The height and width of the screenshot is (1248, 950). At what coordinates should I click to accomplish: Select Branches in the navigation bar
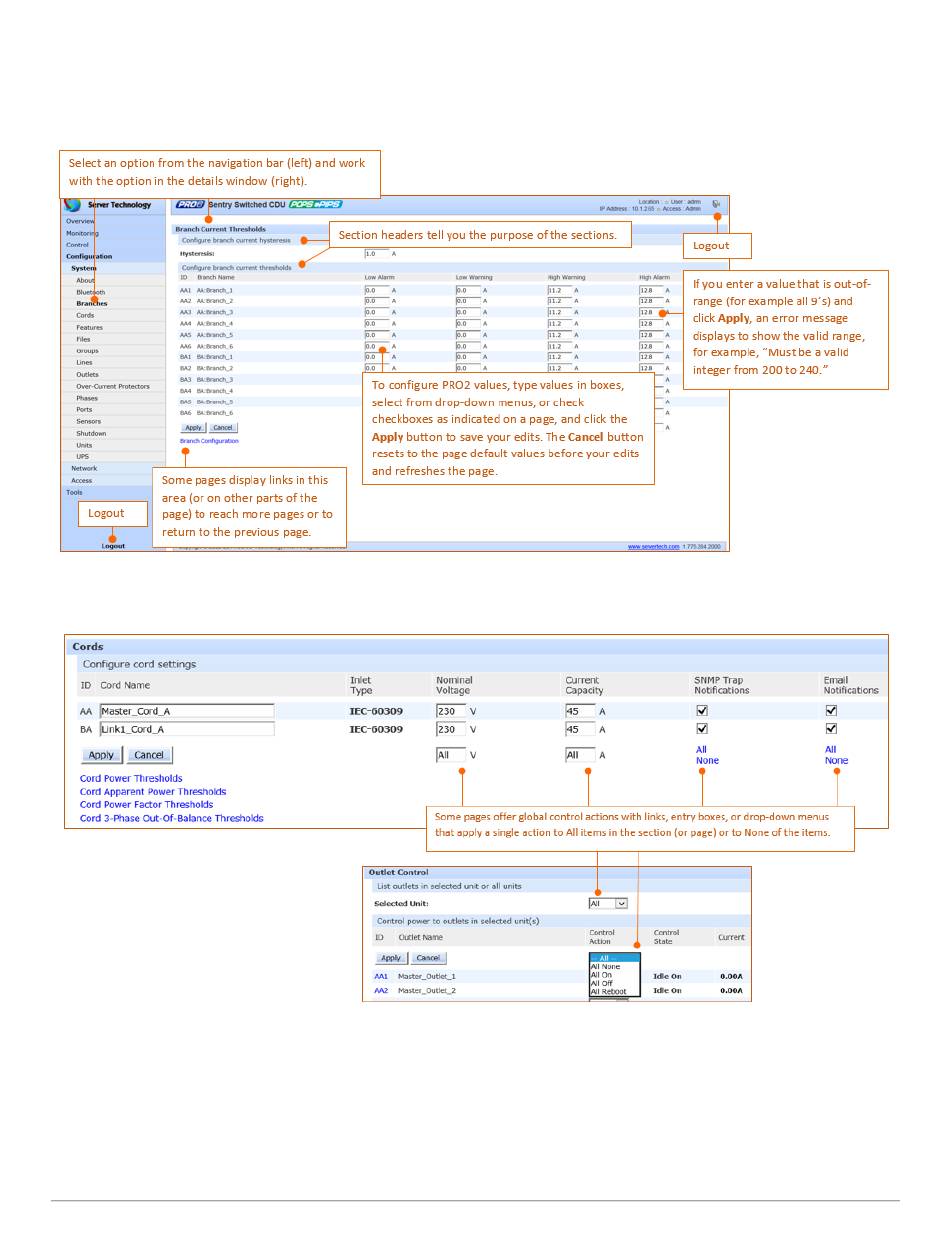(x=91, y=303)
